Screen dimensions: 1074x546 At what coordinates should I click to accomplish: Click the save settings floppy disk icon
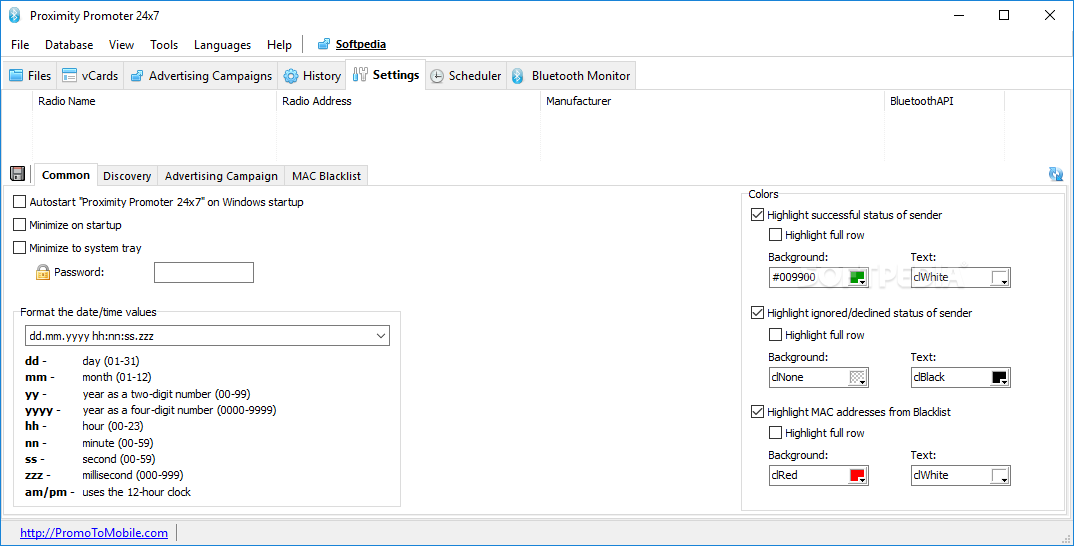click(18, 174)
